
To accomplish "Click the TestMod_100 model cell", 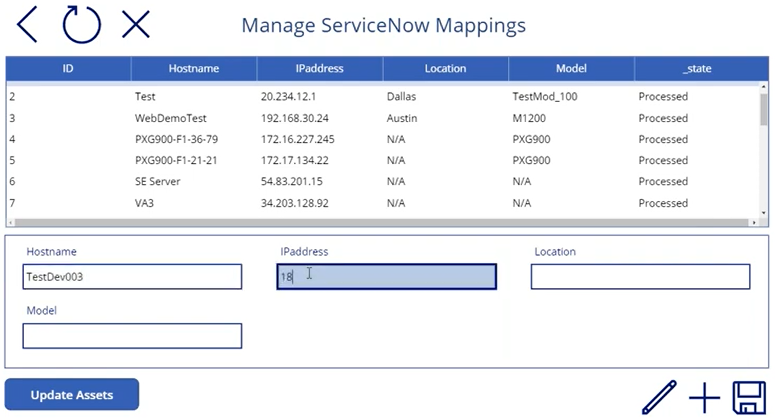I will click(545, 96).
